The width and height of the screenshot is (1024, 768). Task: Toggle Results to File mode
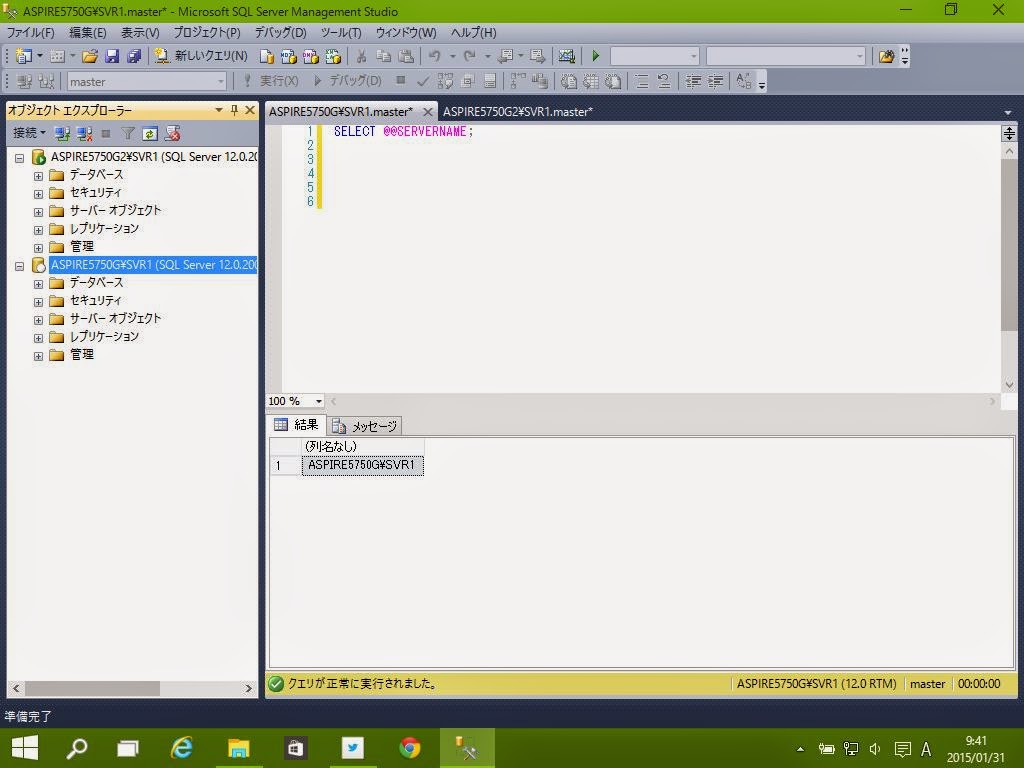613,81
